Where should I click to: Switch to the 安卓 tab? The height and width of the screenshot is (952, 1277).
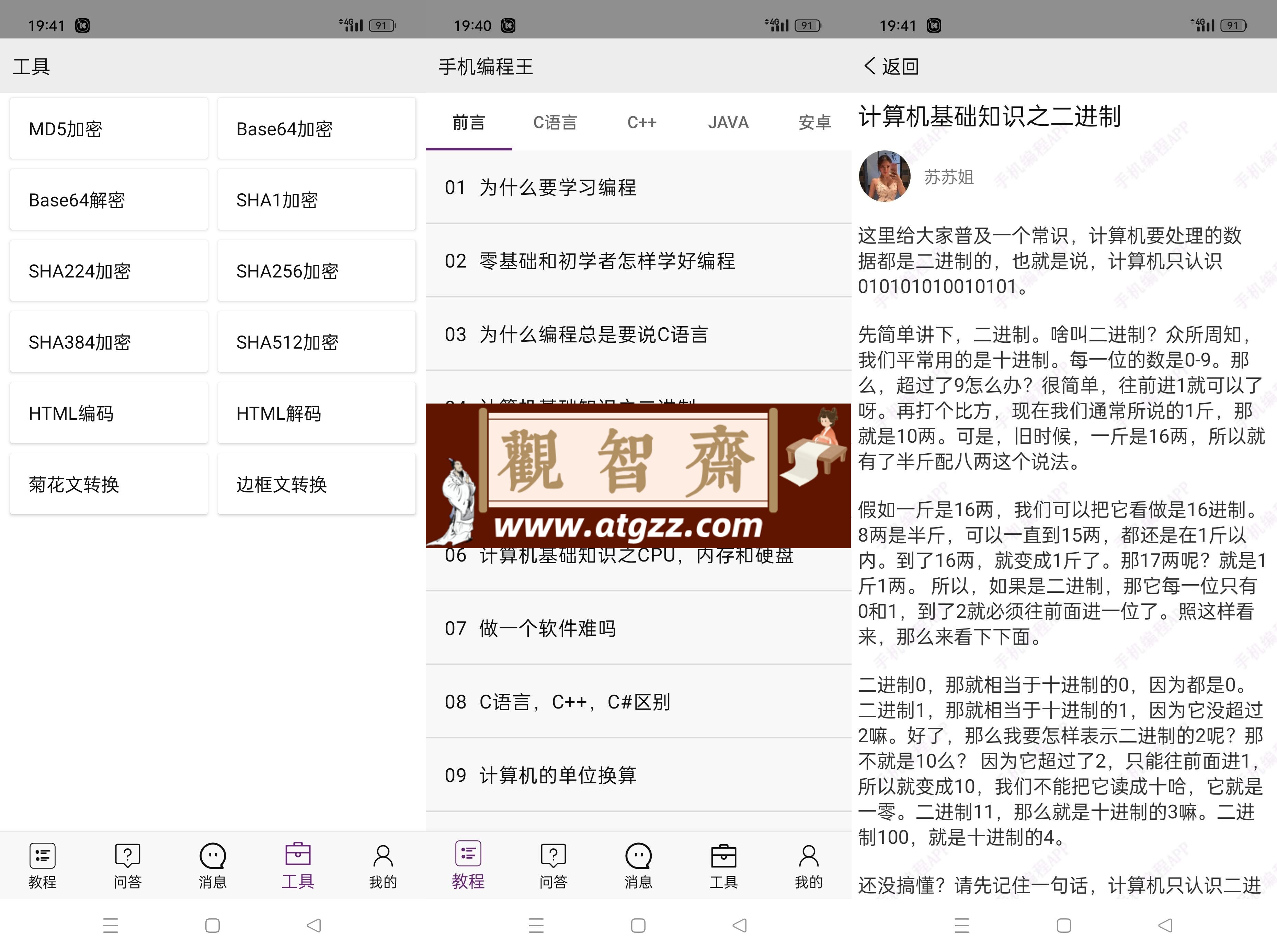click(x=814, y=122)
